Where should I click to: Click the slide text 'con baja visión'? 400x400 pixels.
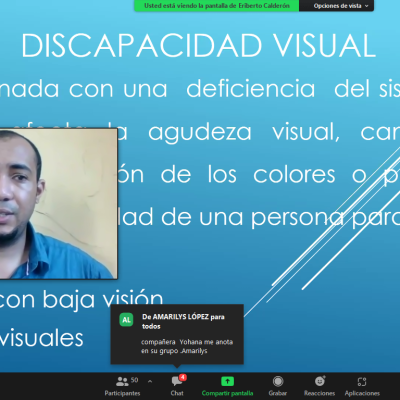click(81, 299)
